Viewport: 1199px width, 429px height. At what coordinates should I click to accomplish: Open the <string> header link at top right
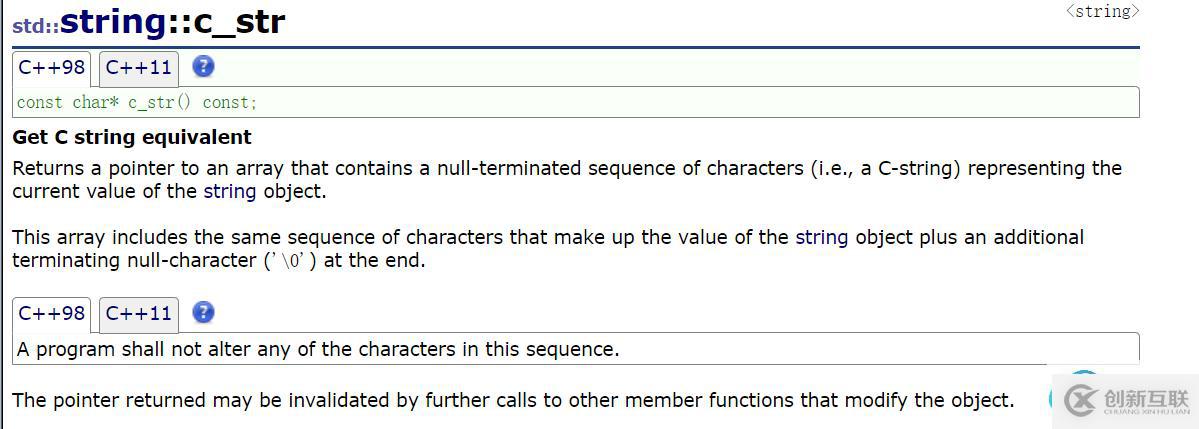(x=1102, y=11)
